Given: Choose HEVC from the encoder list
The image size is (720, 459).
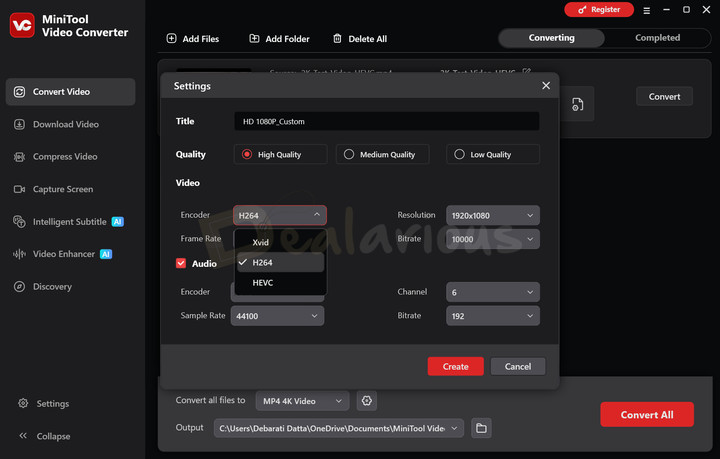Looking at the screenshot, I should [x=280, y=283].
